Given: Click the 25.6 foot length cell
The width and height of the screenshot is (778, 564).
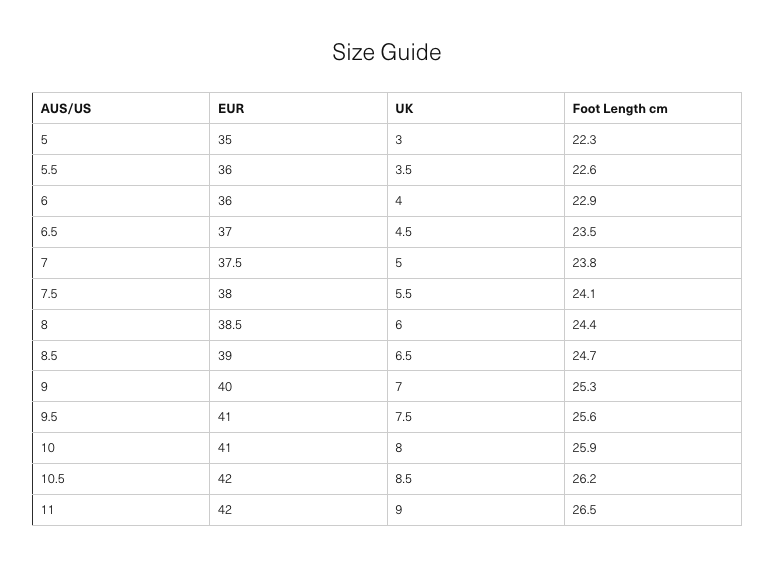Looking at the screenshot, I should point(584,417).
